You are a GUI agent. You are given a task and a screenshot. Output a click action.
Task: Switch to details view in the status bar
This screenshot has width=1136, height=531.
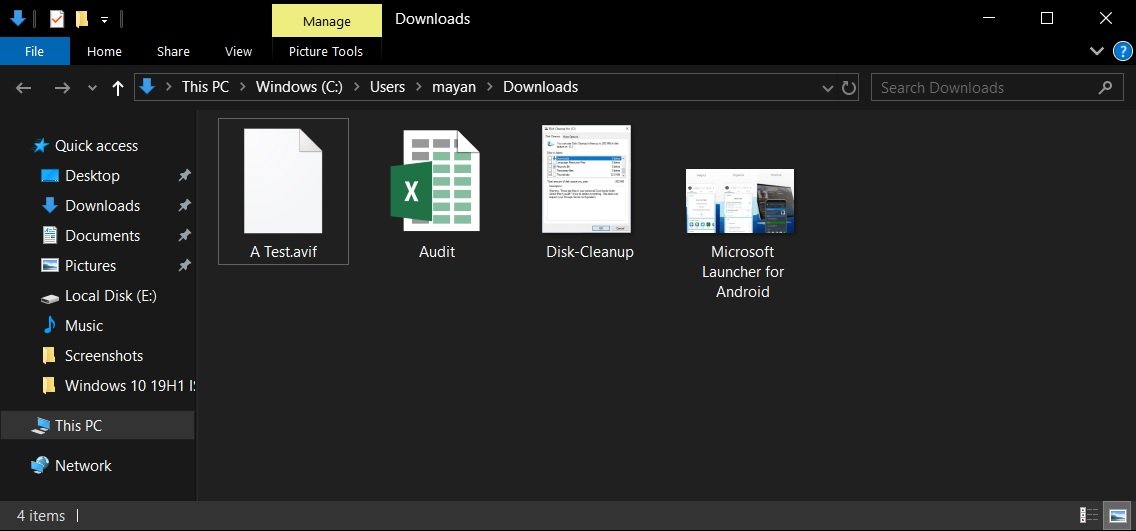pos(1089,515)
